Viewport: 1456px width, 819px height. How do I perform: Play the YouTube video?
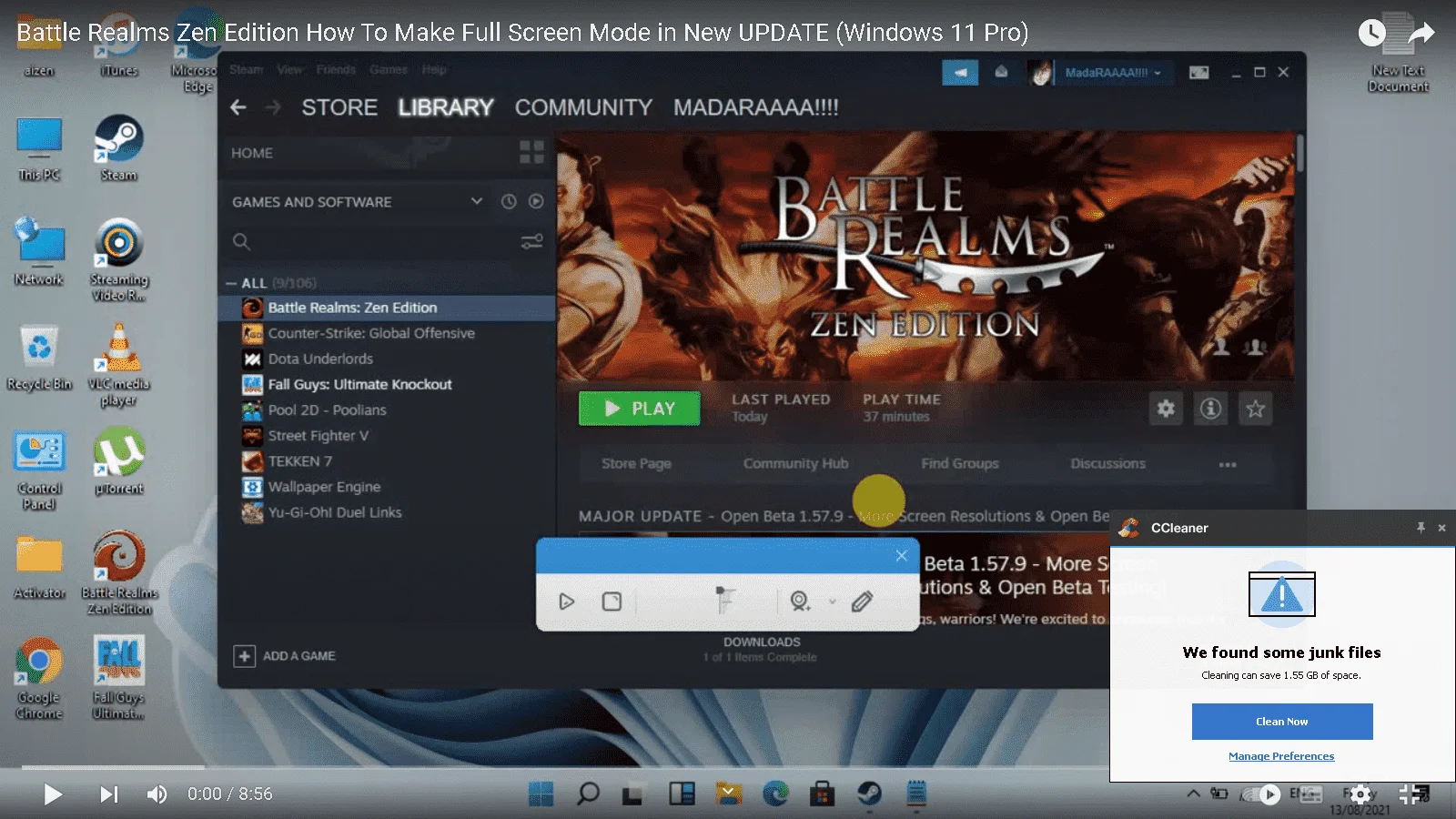tap(53, 794)
